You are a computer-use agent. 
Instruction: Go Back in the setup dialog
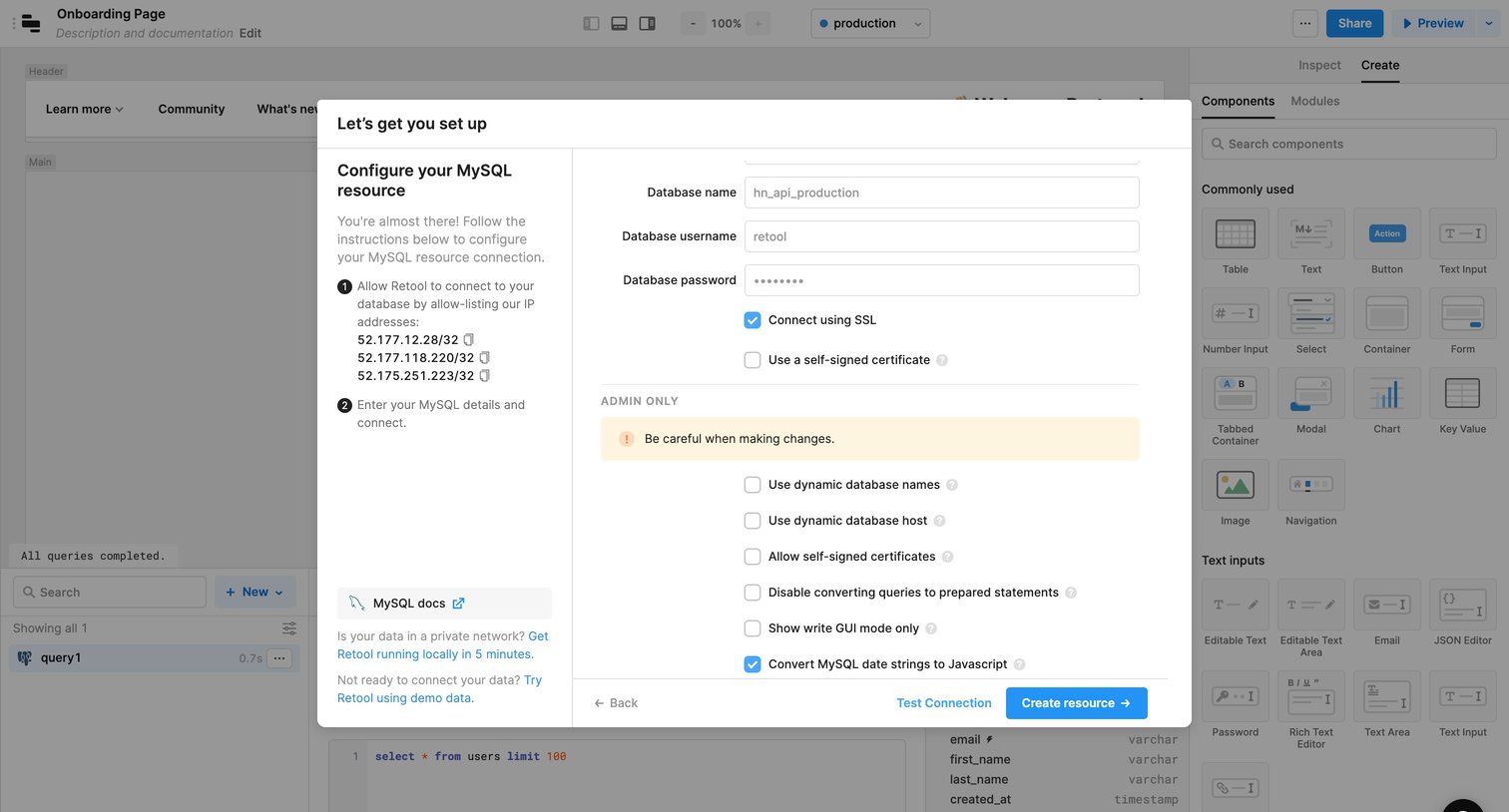(x=616, y=703)
